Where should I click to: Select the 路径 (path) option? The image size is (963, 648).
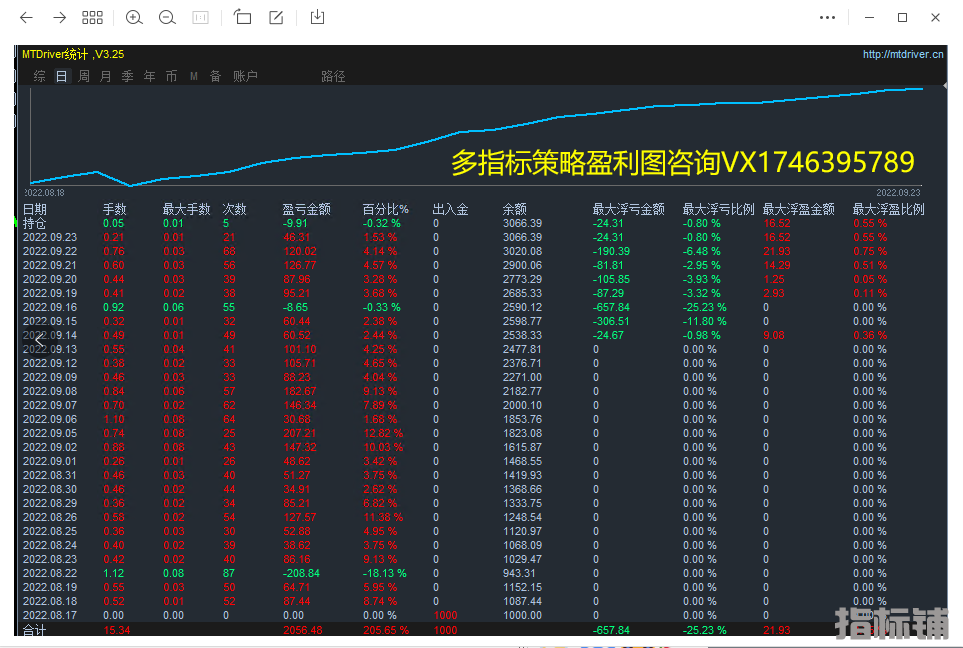[x=333, y=76]
